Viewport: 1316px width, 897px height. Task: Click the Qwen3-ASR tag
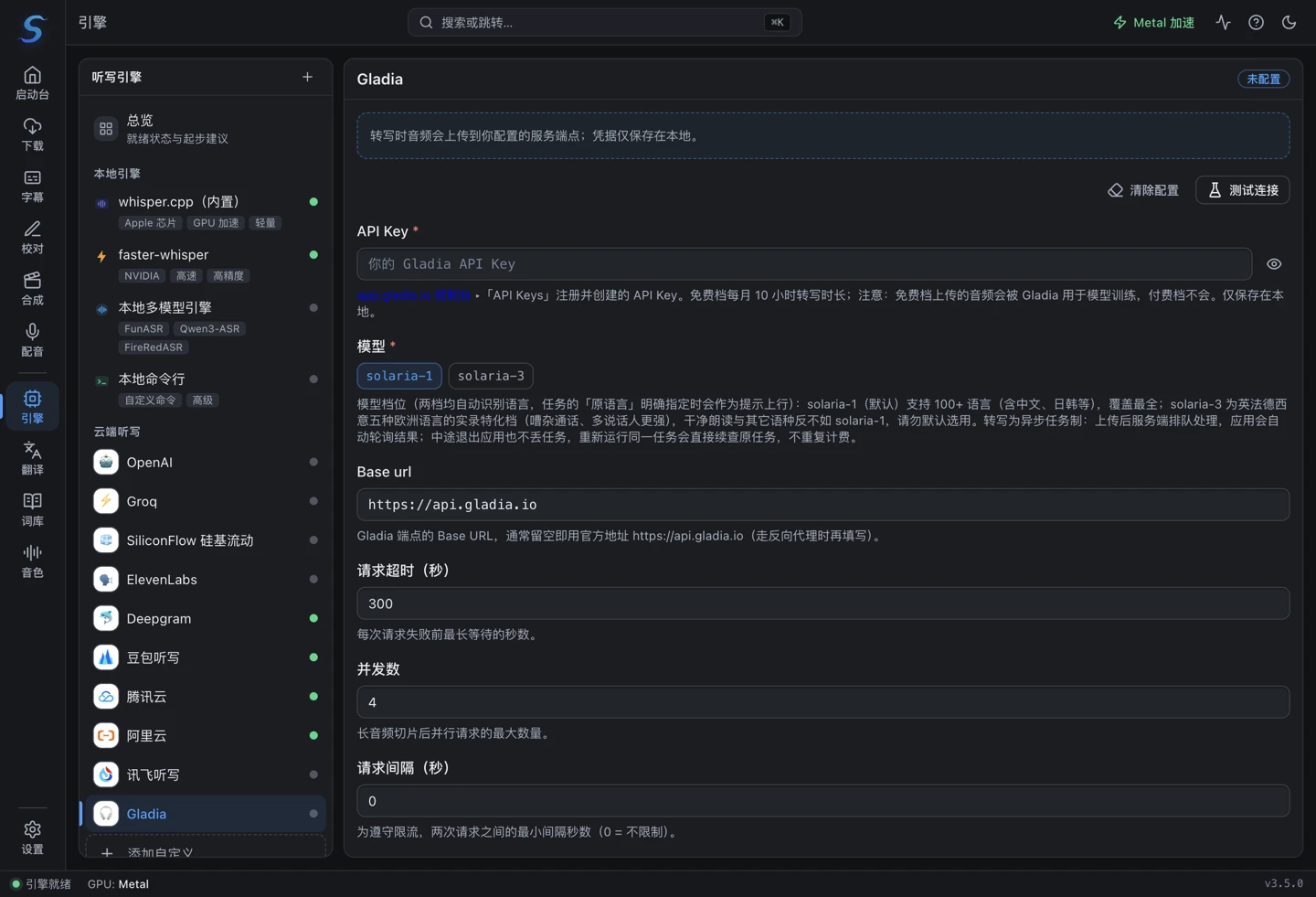210,328
